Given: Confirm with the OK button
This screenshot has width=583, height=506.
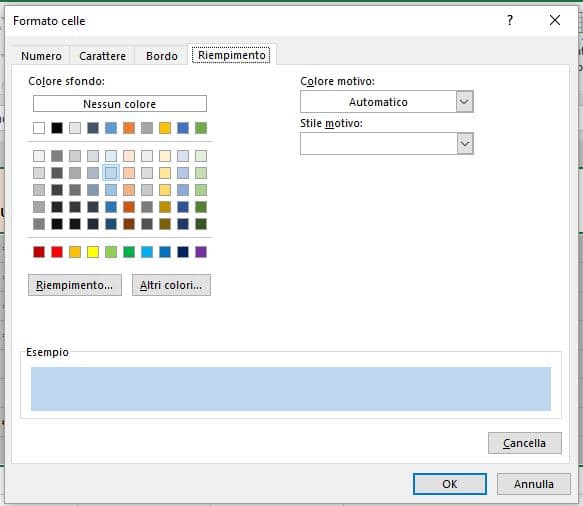Looking at the screenshot, I should pos(450,484).
